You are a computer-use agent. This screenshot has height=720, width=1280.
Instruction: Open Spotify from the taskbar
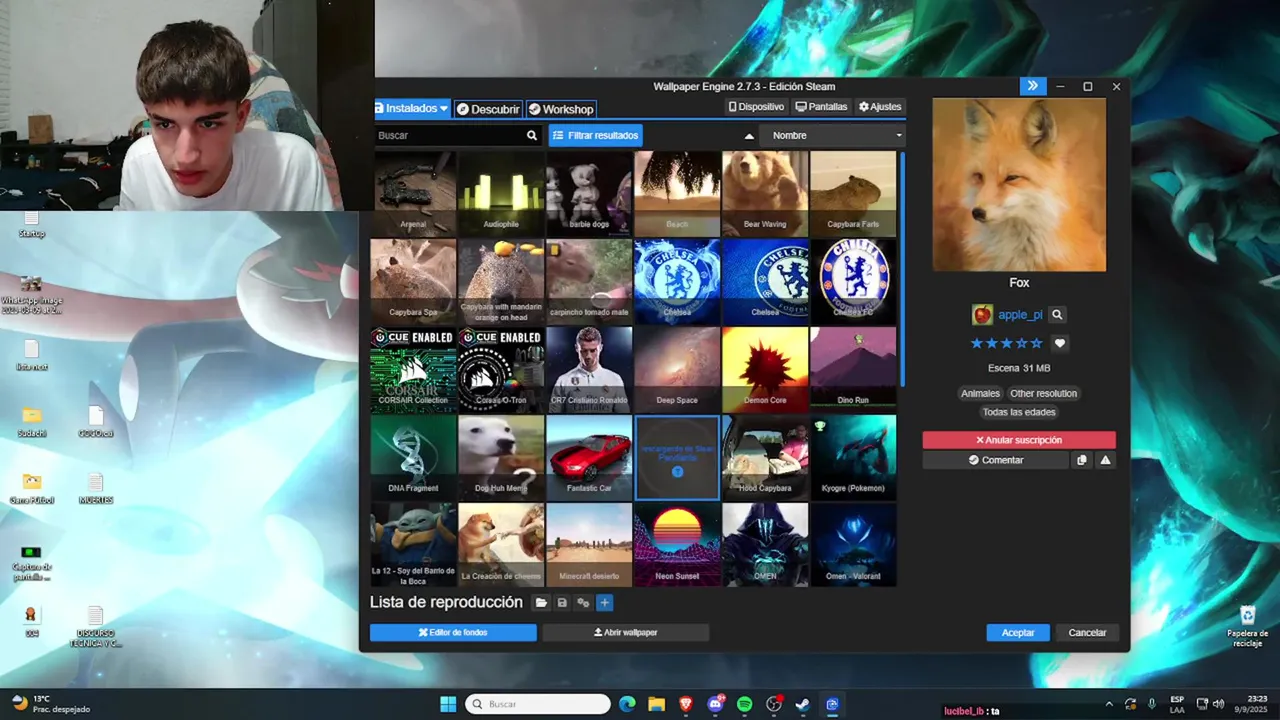tap(744, 704)
